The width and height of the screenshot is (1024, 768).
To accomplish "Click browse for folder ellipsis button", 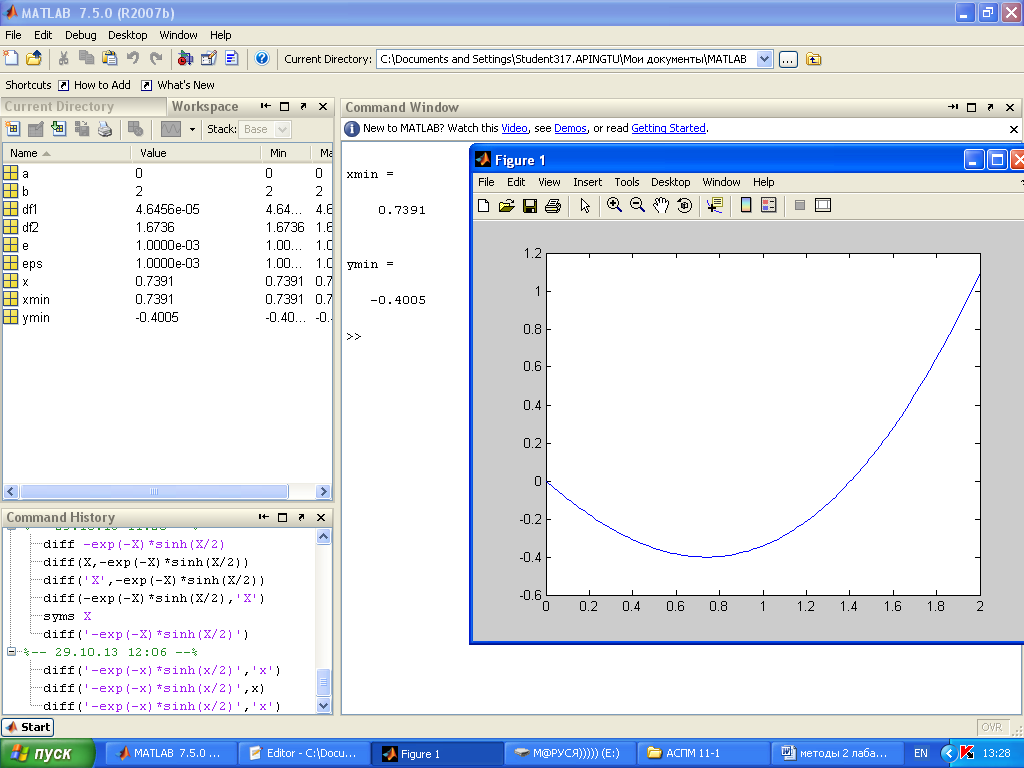I will tap(788, 59).
